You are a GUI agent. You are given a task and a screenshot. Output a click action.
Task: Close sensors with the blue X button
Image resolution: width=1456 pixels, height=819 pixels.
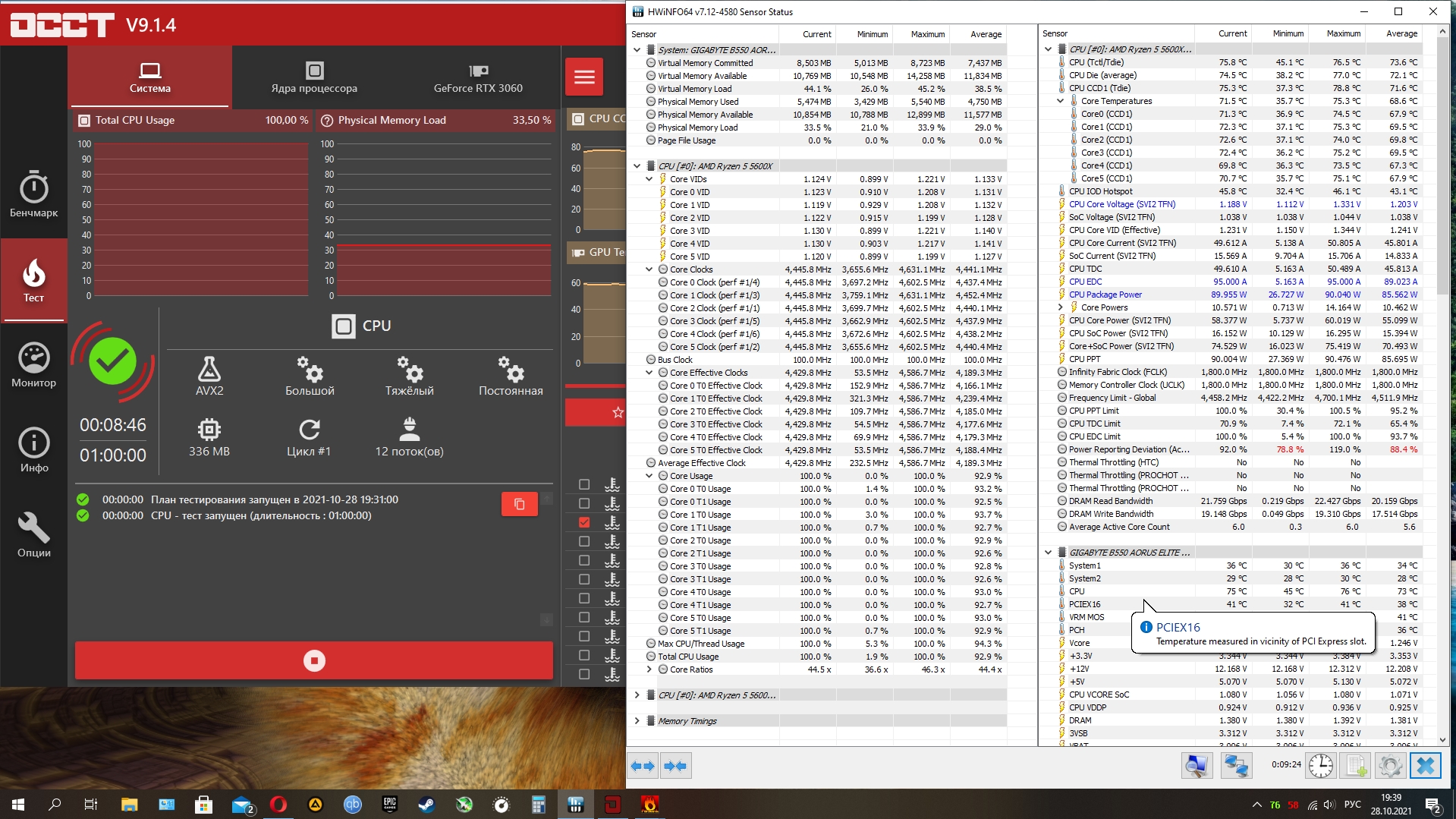click(1426, 766)
